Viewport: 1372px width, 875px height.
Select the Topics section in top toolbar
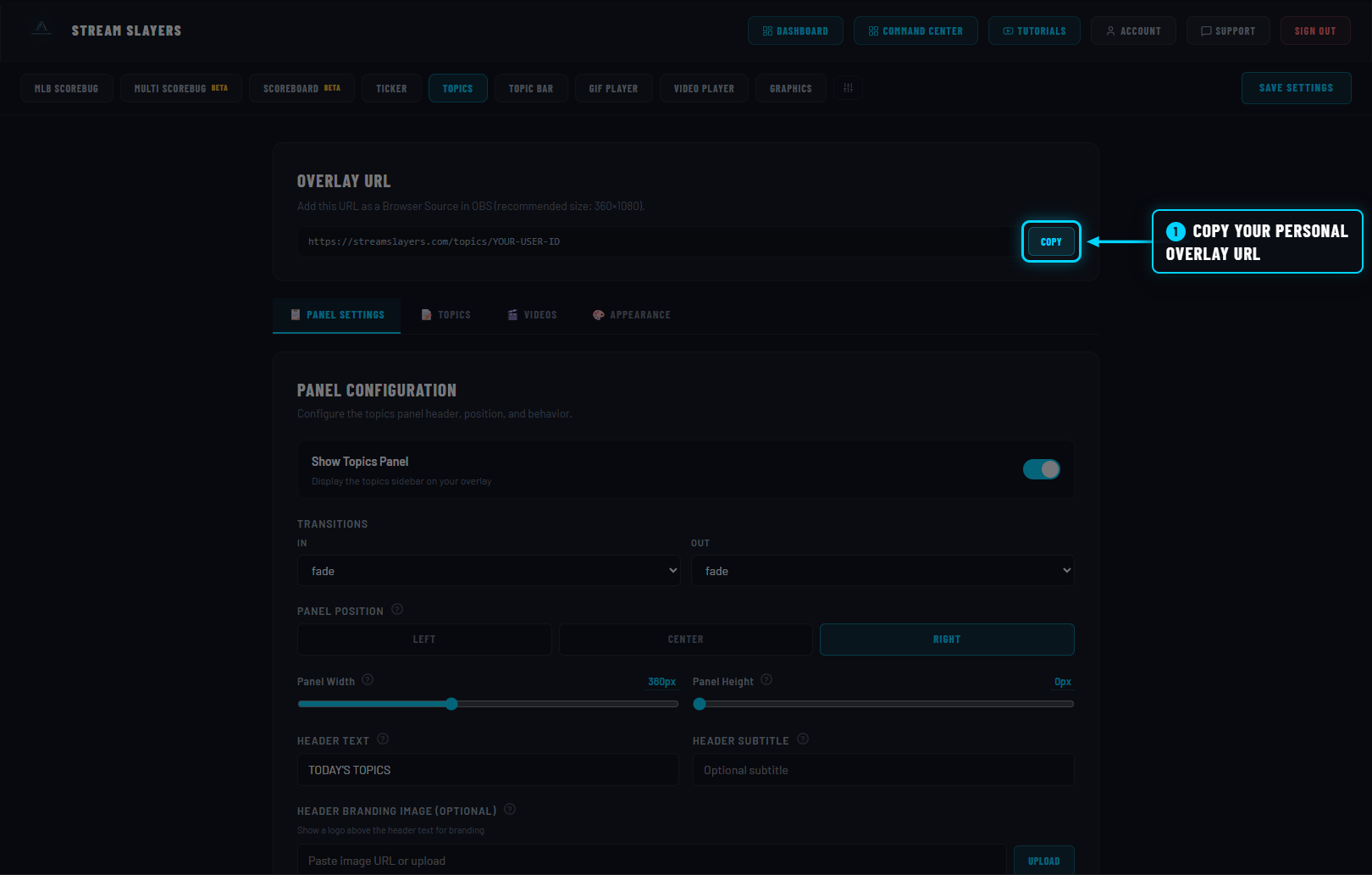tap(457, 88)
